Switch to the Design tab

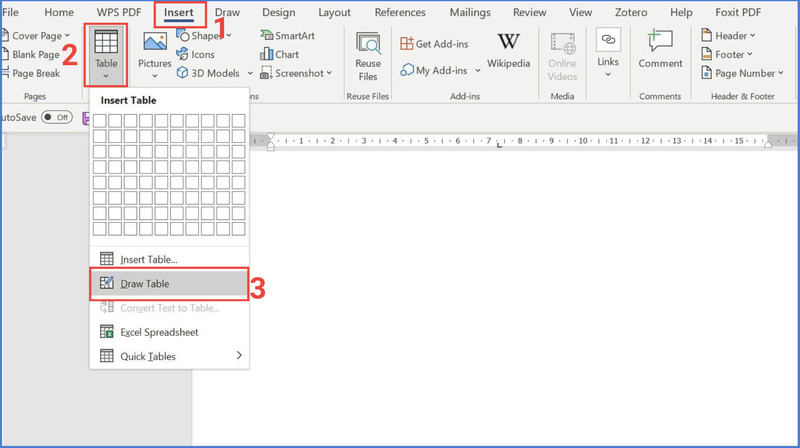click(x=279, y=12)
